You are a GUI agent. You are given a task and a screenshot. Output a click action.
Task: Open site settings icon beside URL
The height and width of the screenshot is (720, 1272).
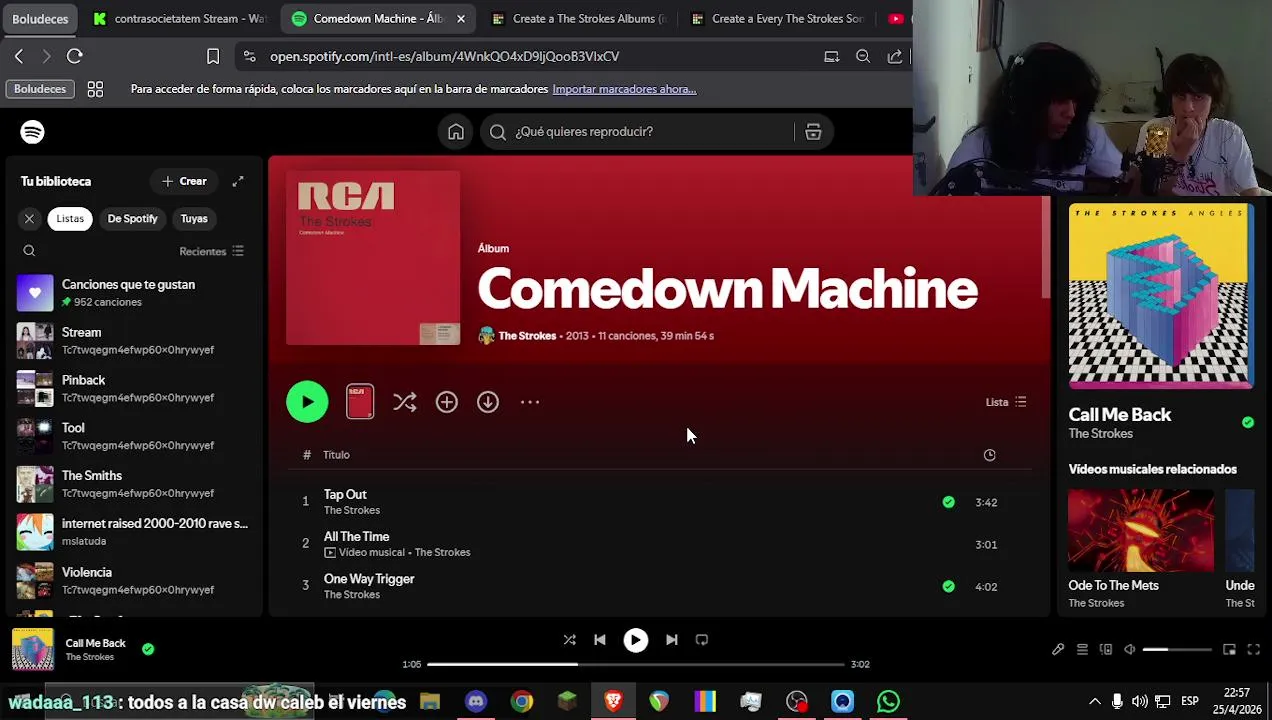pyautogui.click(x=249, y=56)
